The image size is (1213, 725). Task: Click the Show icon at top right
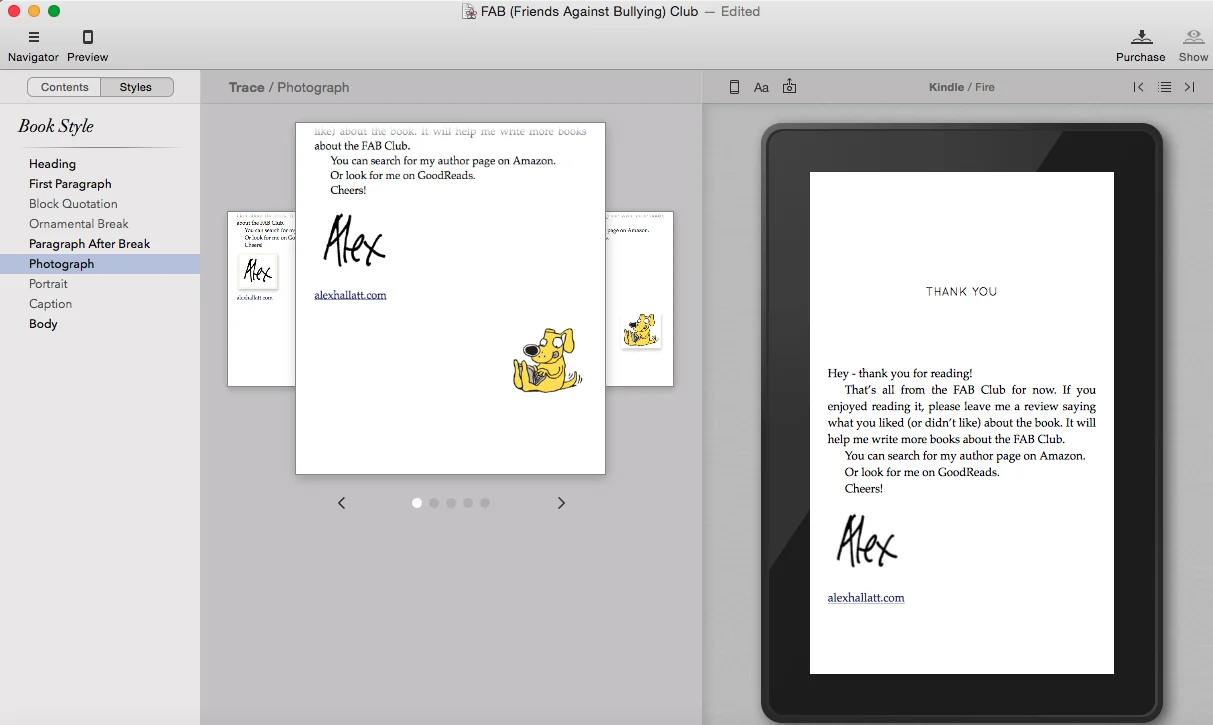pyautogui.click(x=1193, y=38)
